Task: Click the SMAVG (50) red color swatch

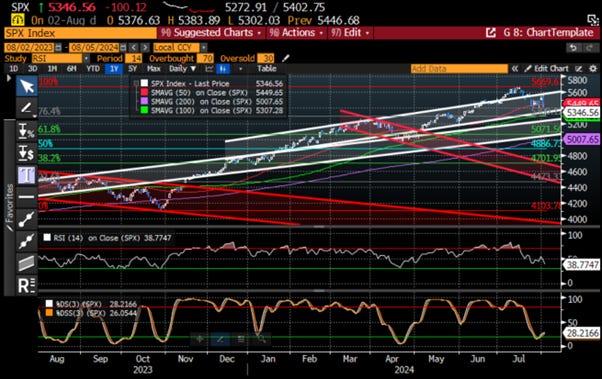Action: point(144,93)
